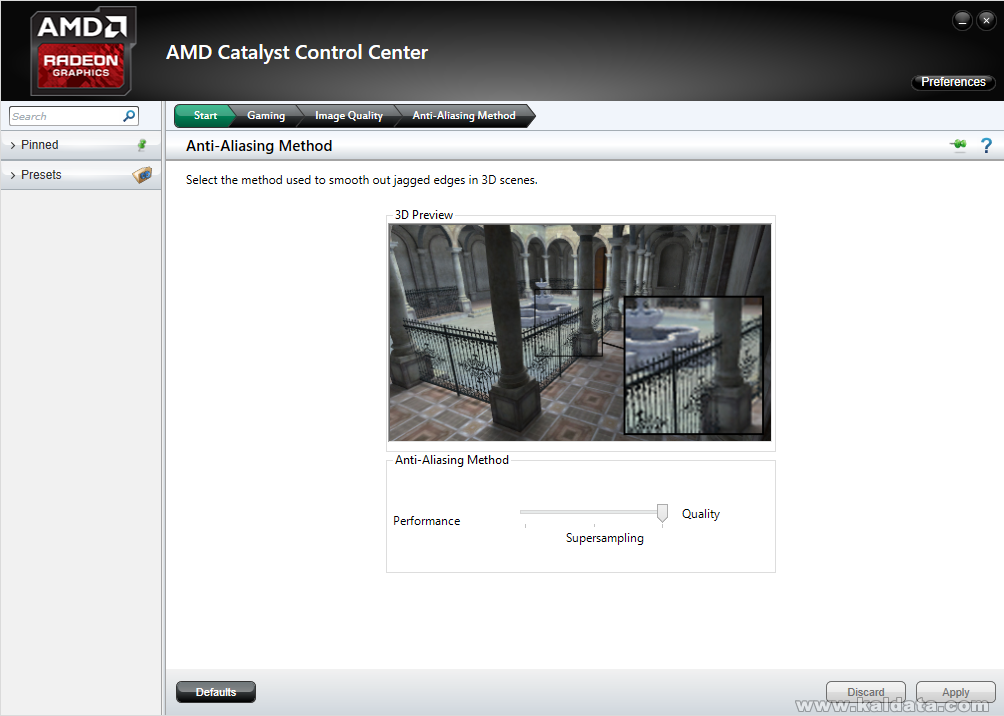1004x716 pixels.
Task: Click the anti-aliasing slider thumb
Action: click(x=662, y=512)
